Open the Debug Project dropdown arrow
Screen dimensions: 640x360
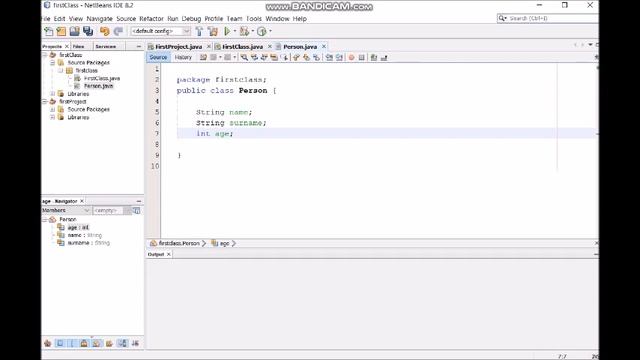point(252,31)
